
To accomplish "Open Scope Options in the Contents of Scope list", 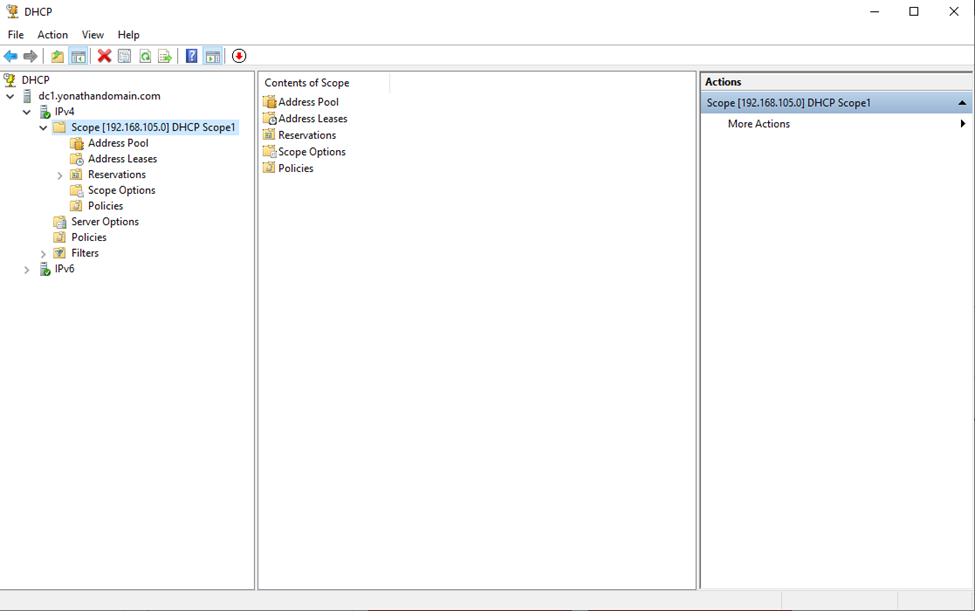I will point(312,152).
